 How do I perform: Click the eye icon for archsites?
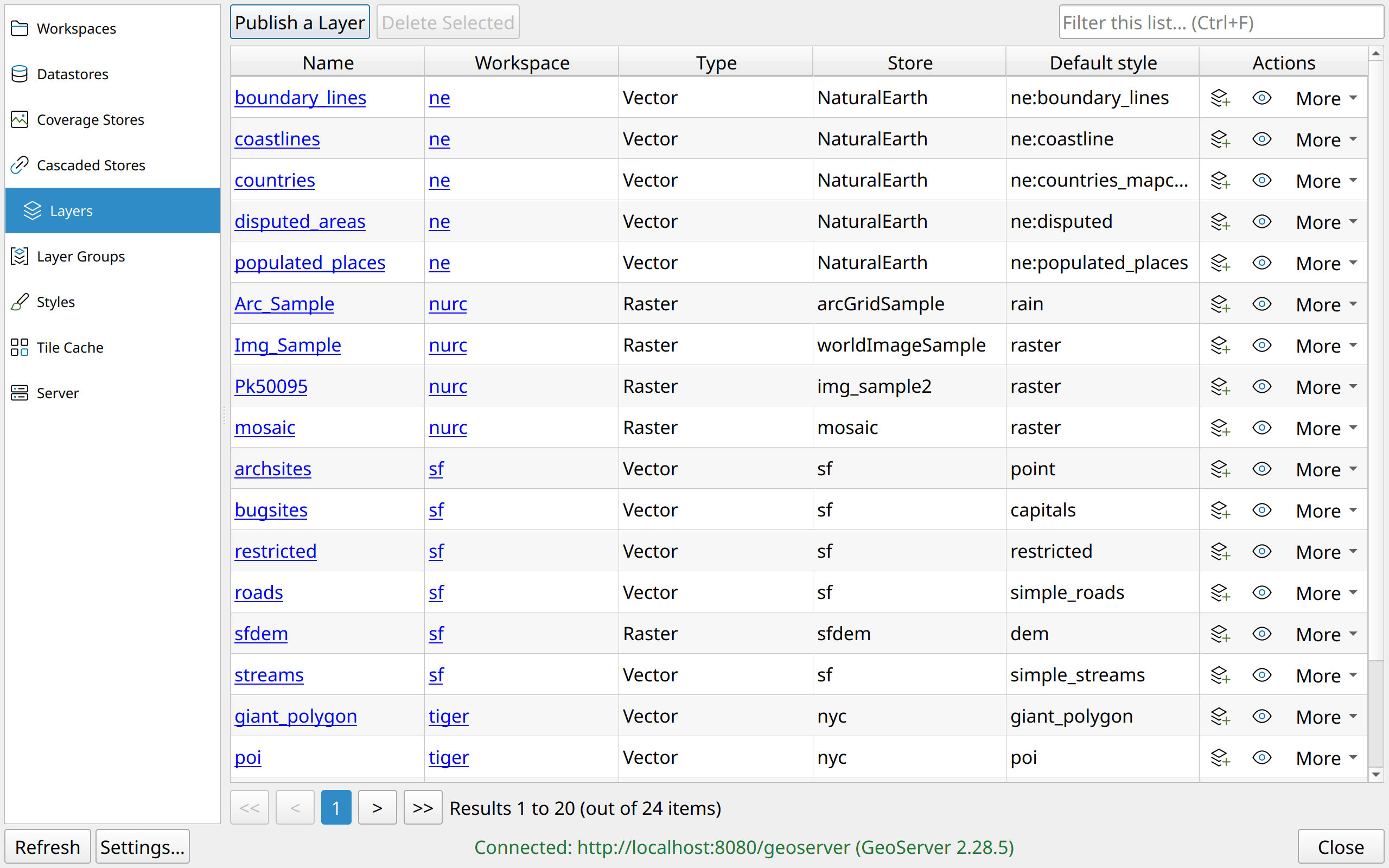[x=1261, y=469]
